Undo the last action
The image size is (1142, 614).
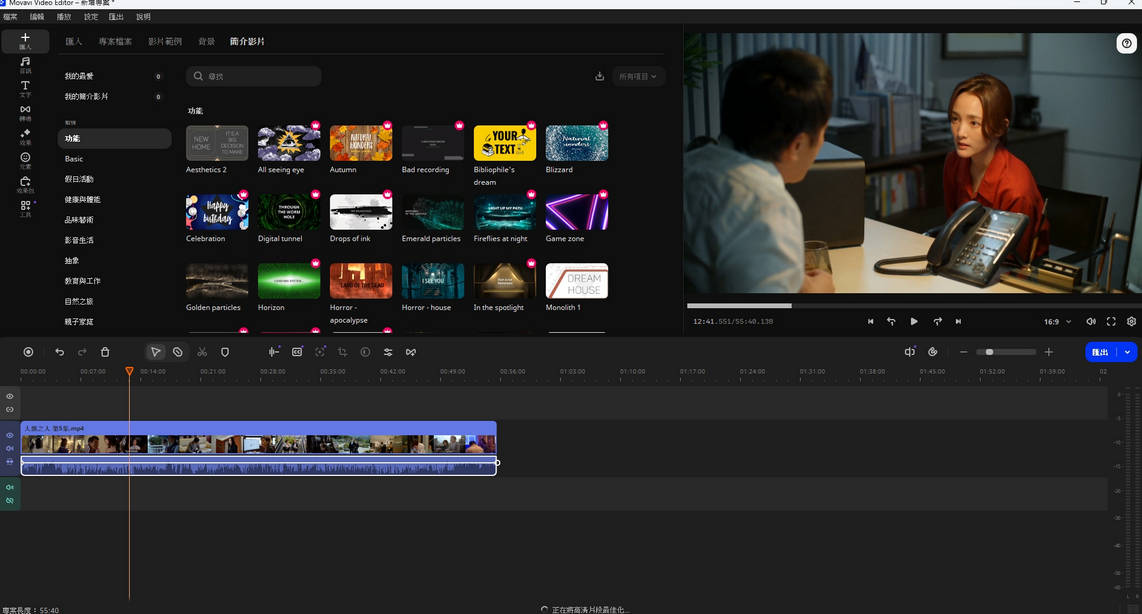(60, 352)
